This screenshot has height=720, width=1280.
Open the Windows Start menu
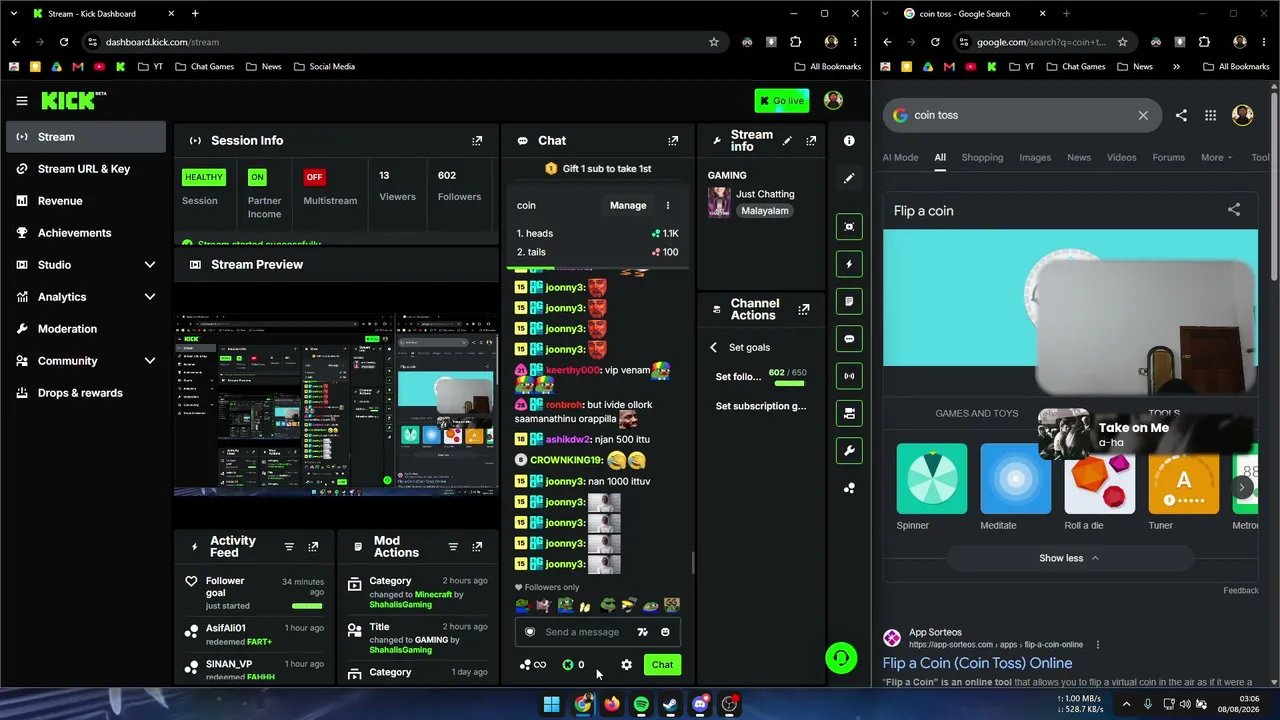pyautogui.click(x=551, y=704)
